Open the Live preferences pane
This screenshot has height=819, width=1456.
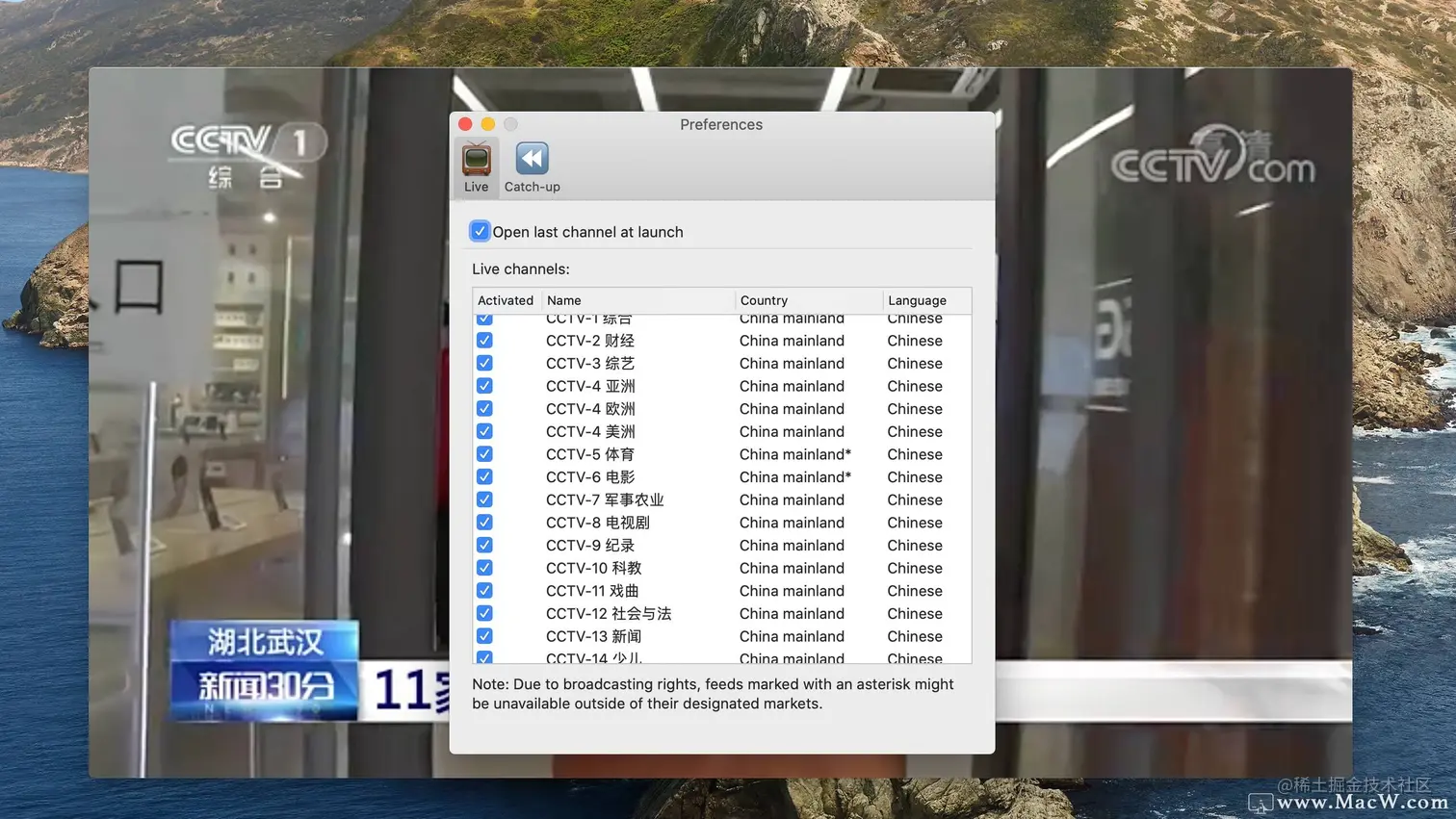click(x=476, y=168)
